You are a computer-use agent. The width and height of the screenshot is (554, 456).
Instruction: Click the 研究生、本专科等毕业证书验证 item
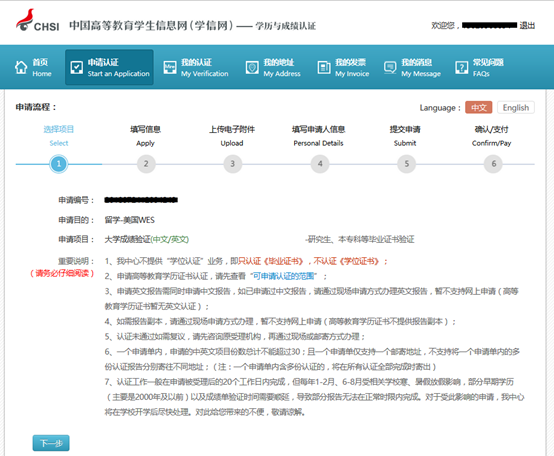(360, 239)
